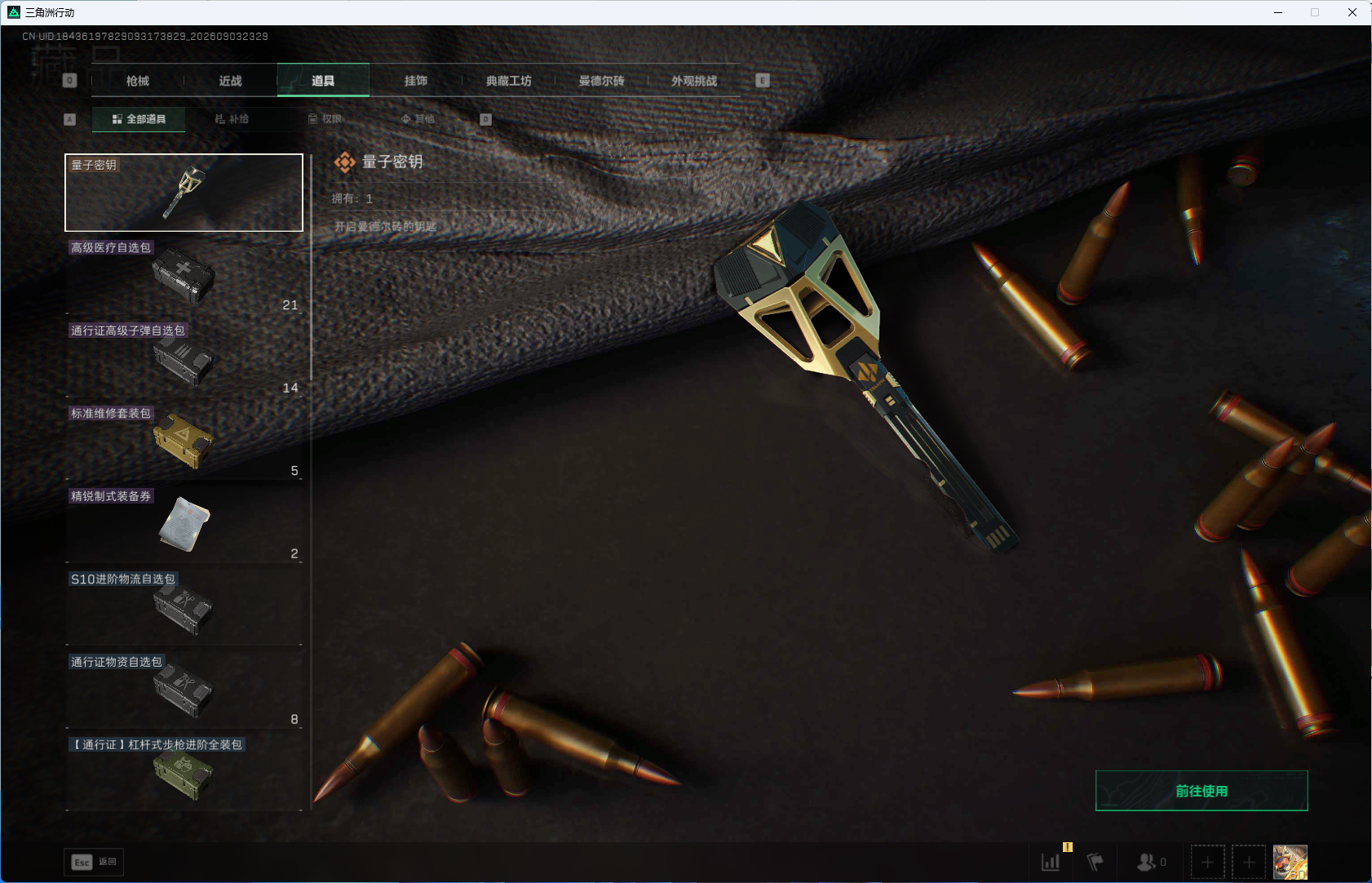The width and height of the screenshot is (1372, 883).
Task: Click the second empty squad slot plus
Action: point(1249,862)
